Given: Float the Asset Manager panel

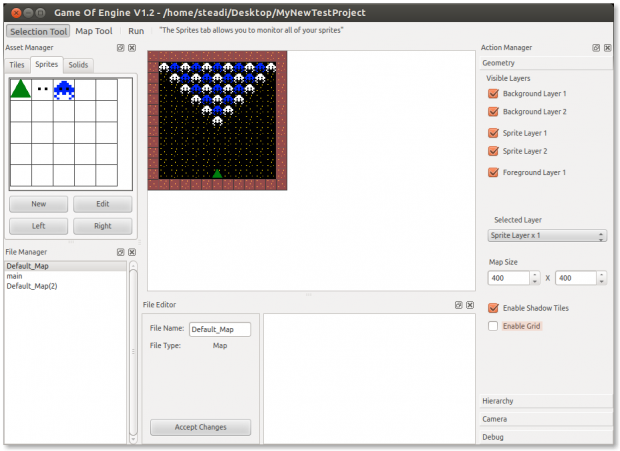Looking at the screenshot, I should point(121,48).
